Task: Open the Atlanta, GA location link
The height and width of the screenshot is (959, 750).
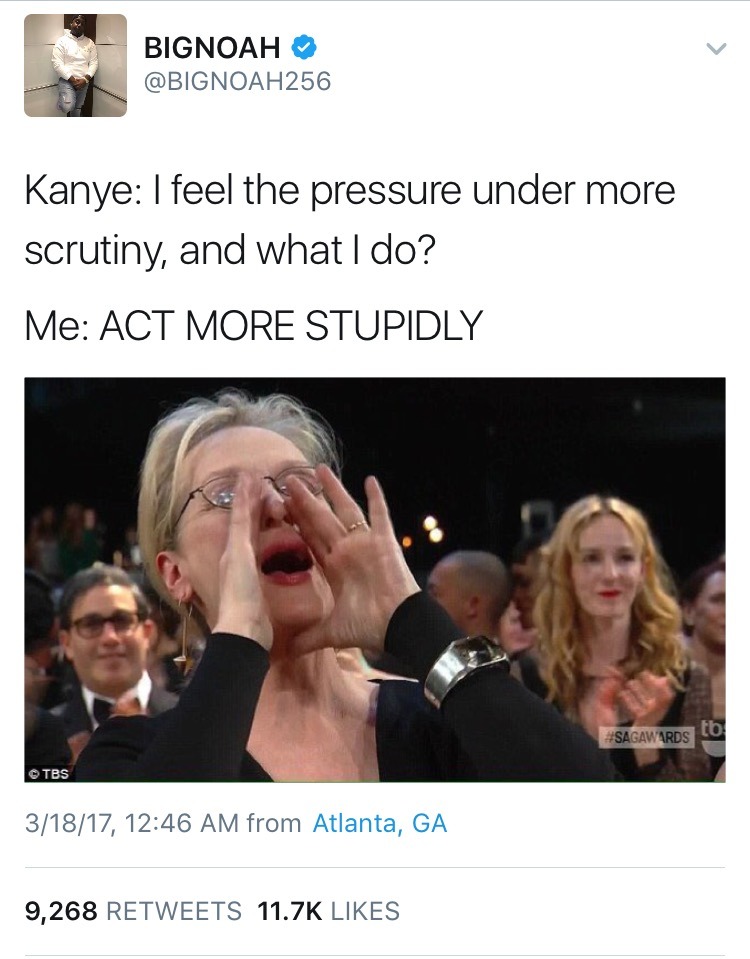Action: tap(380, 823)
